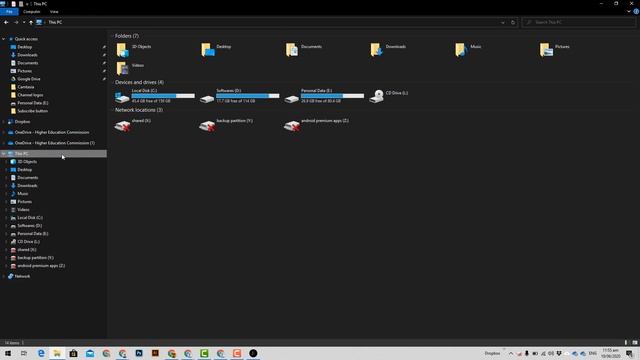Open the Action Center notifications icon
The height and width of the screenshot is (360, 640).
(629, 353)
